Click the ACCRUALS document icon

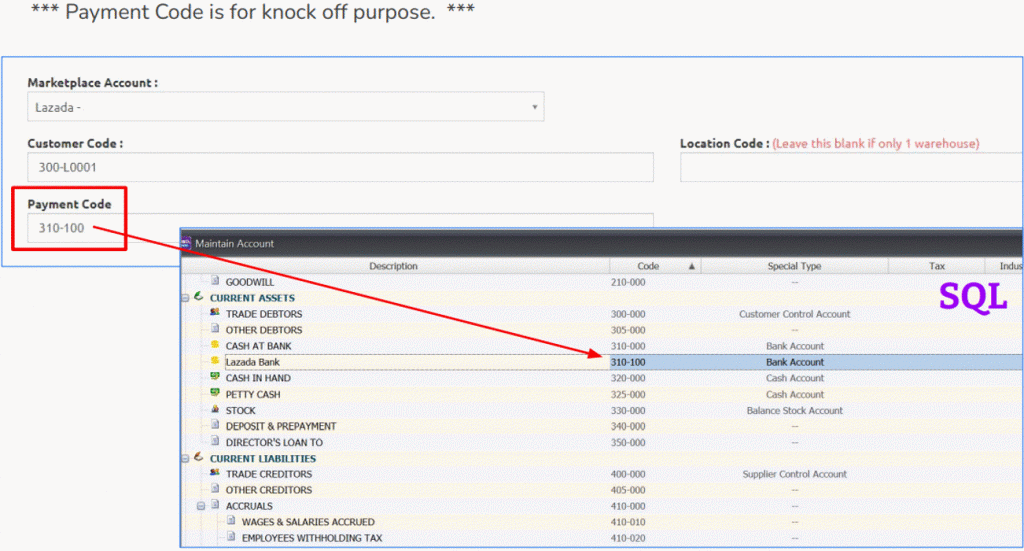coord(215,505)
